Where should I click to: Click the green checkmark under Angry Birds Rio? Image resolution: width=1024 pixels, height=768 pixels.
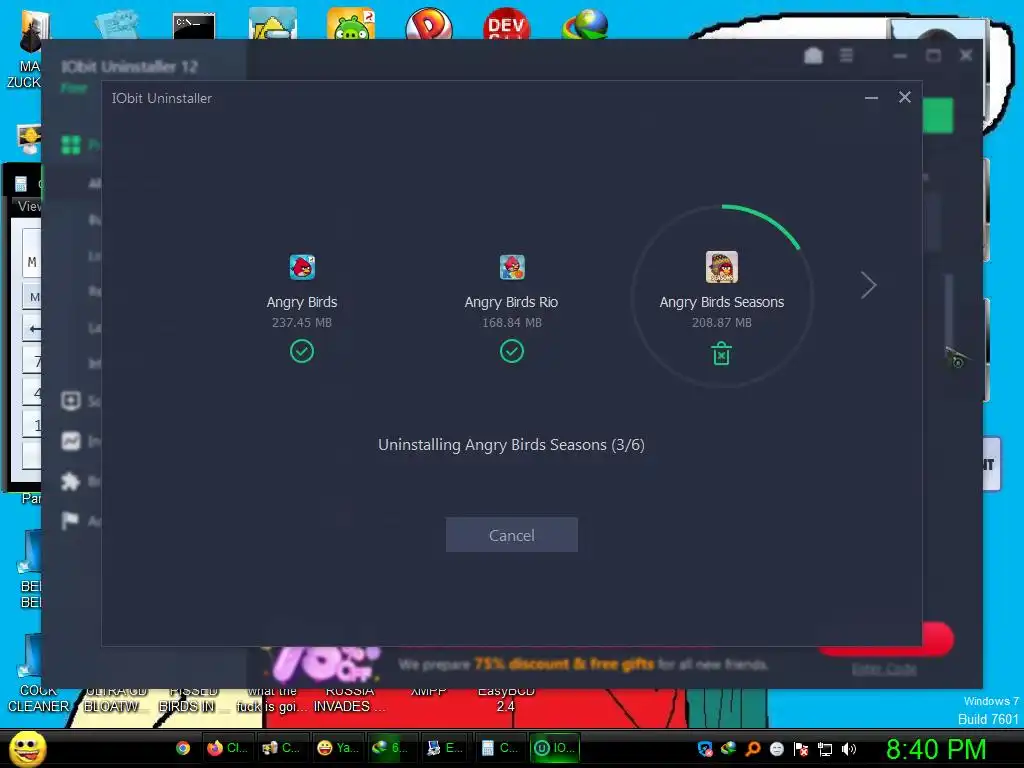512,351
